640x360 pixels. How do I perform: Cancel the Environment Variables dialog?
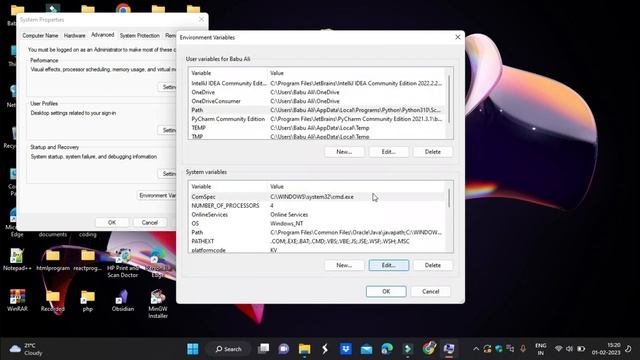(431, 291)
